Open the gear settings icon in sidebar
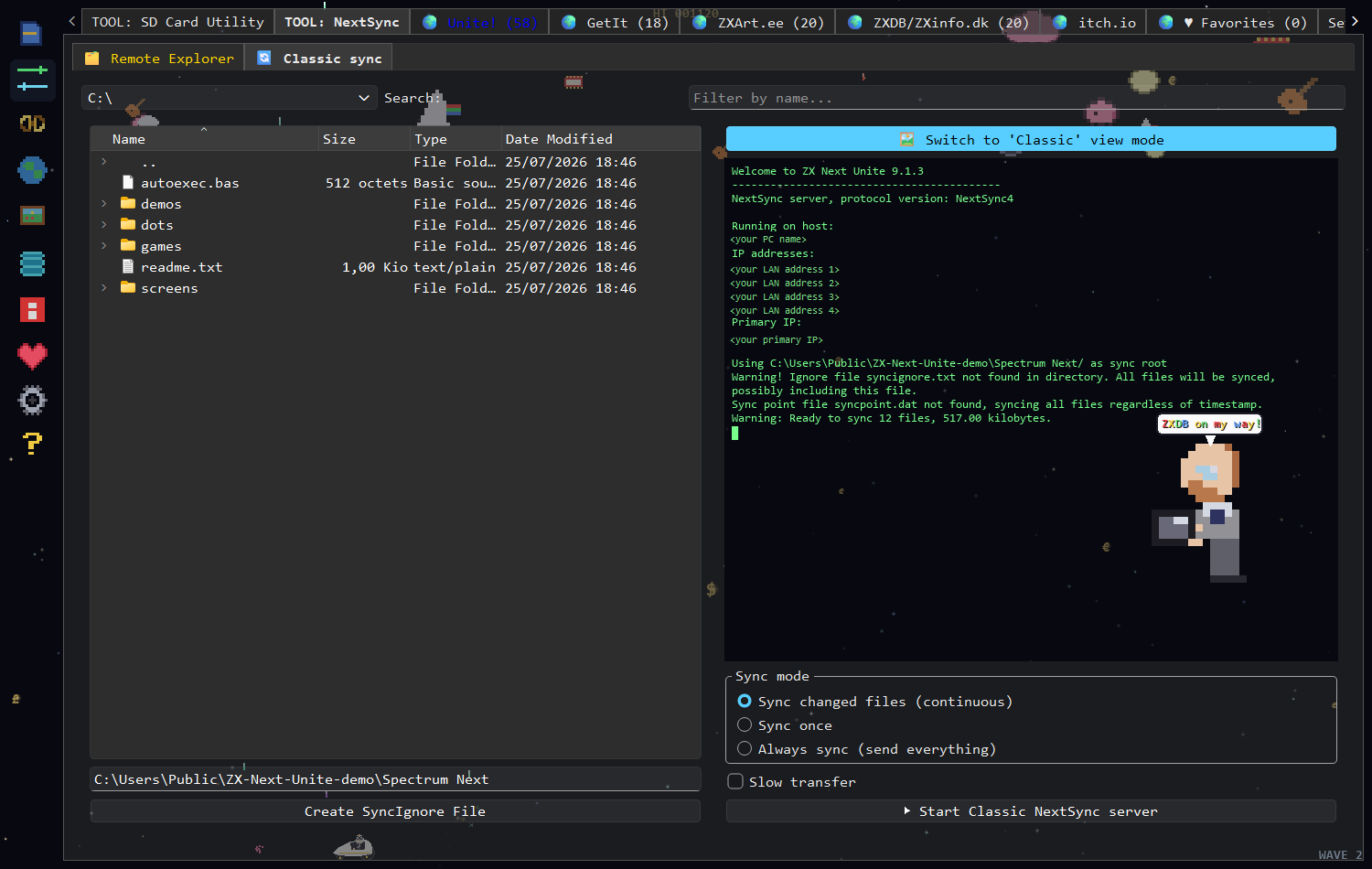 (x=32, y=400)
